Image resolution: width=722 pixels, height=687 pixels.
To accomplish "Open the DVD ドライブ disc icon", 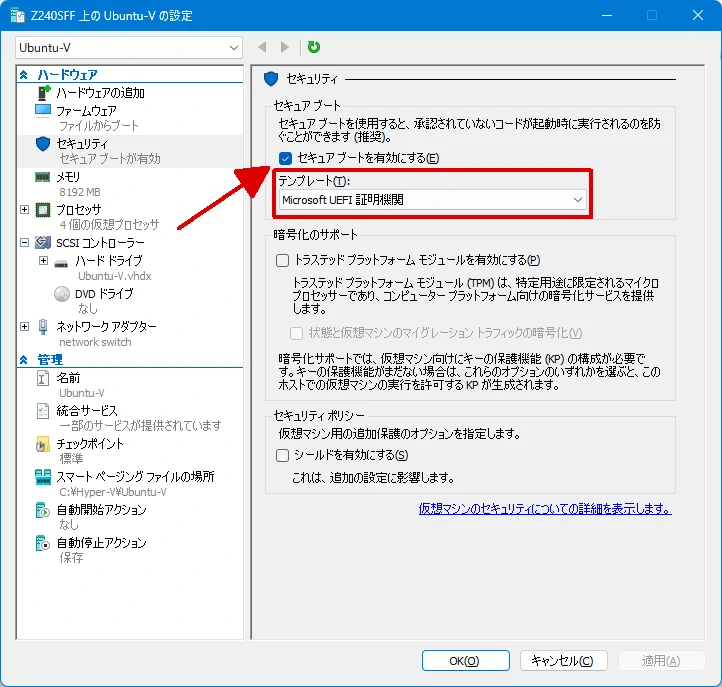I will click(x=62, y=294).
